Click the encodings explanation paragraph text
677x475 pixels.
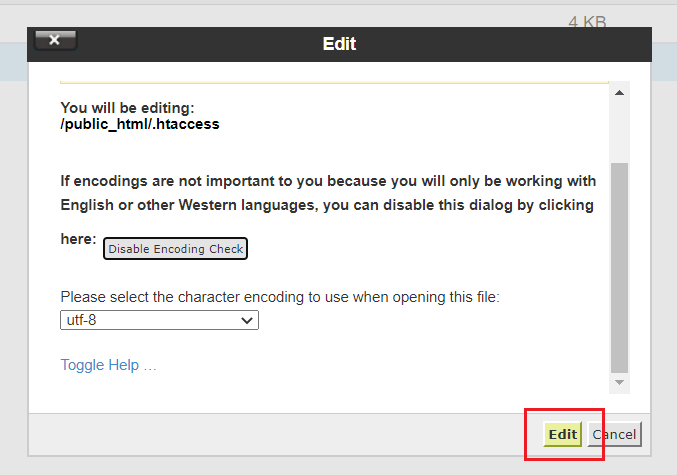[328, 193]
